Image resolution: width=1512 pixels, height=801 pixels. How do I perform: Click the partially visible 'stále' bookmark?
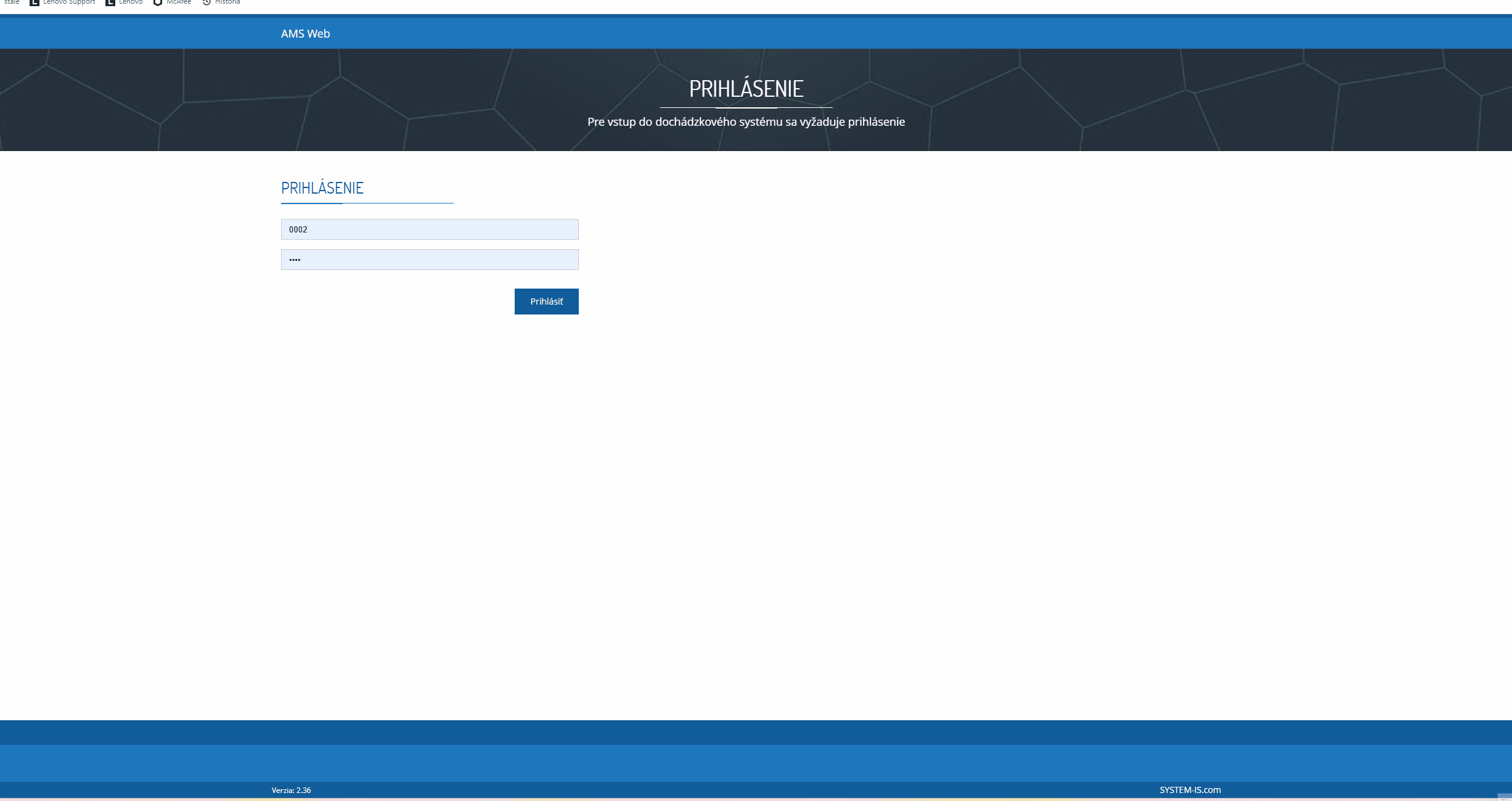point(12,2)
